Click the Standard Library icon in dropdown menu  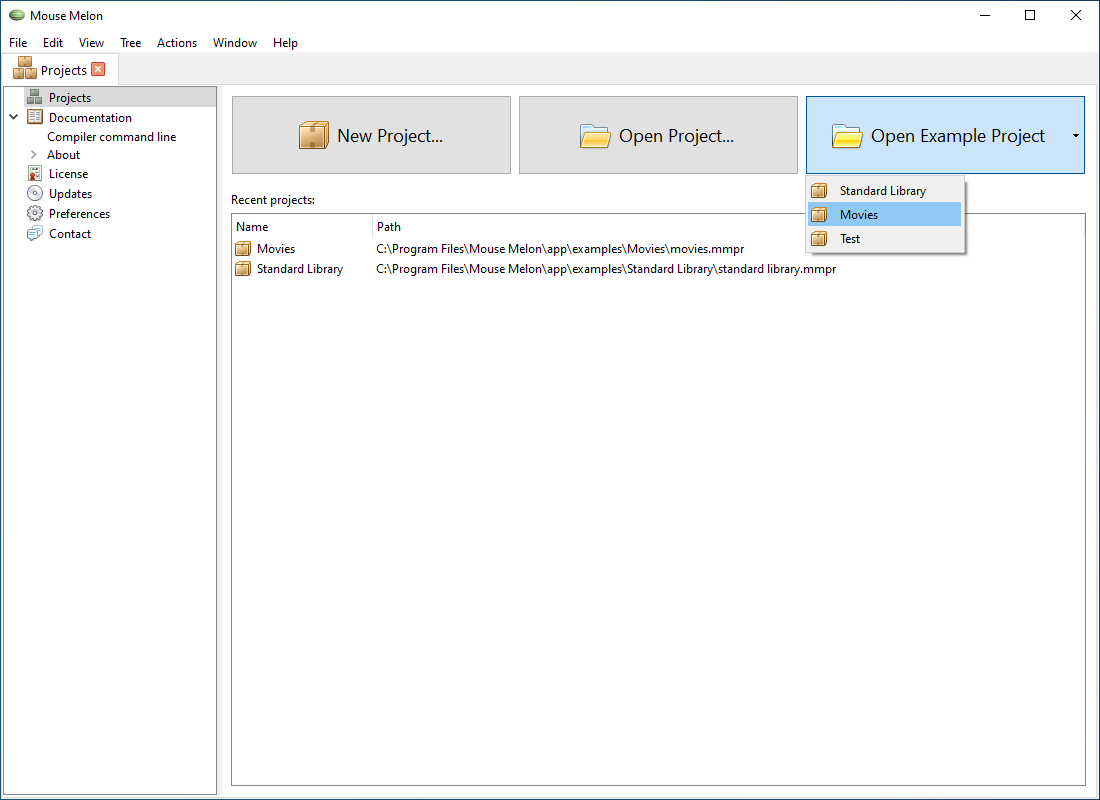(x=819, y=190)
